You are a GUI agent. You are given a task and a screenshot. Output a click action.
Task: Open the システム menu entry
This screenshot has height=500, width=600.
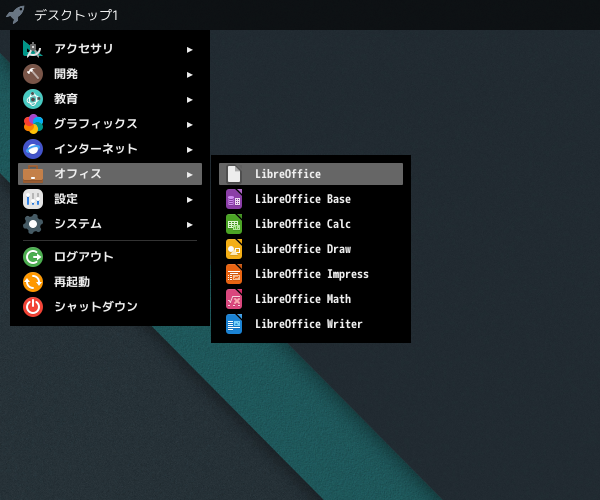[x=110, y=224]
